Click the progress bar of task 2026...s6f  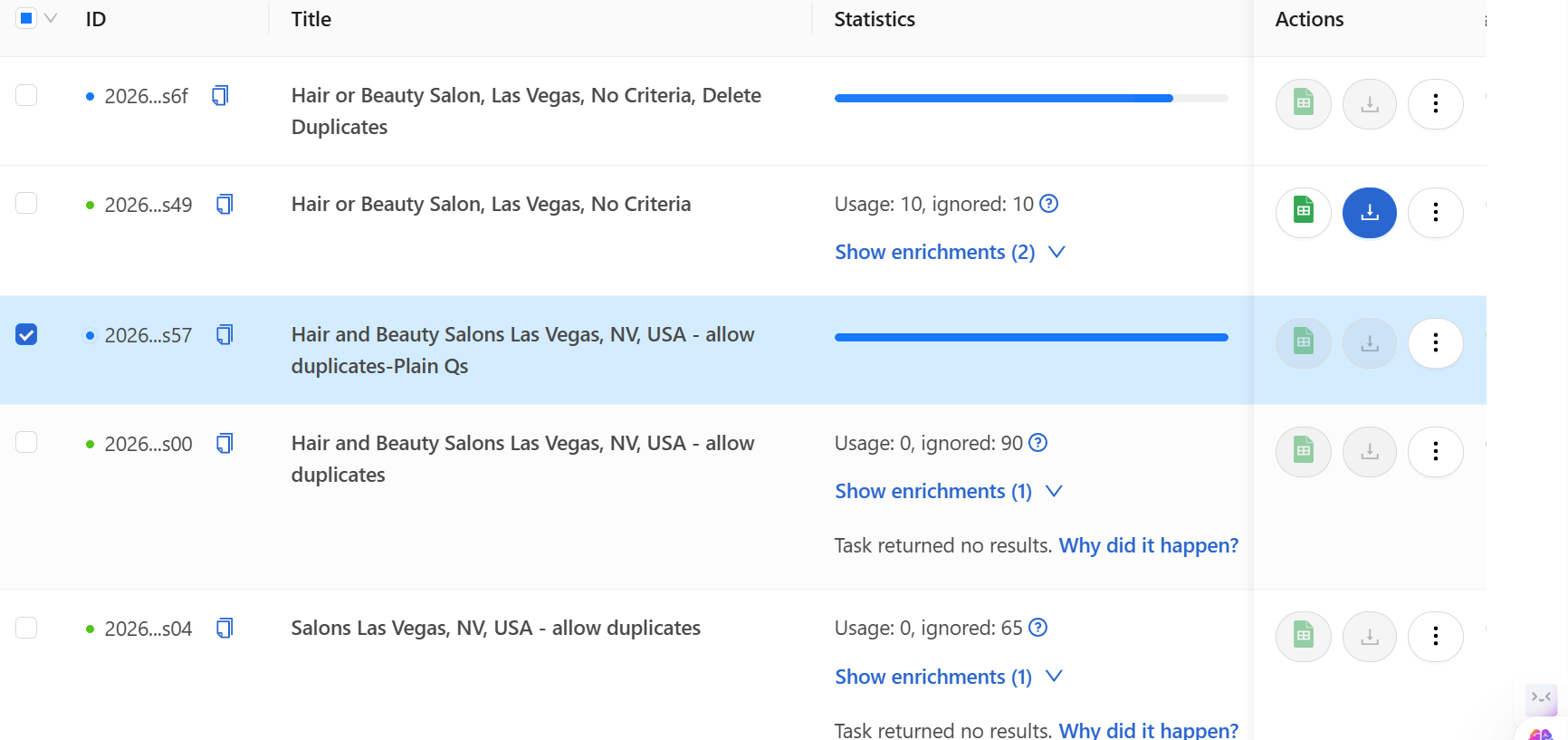coord(1030,98)
